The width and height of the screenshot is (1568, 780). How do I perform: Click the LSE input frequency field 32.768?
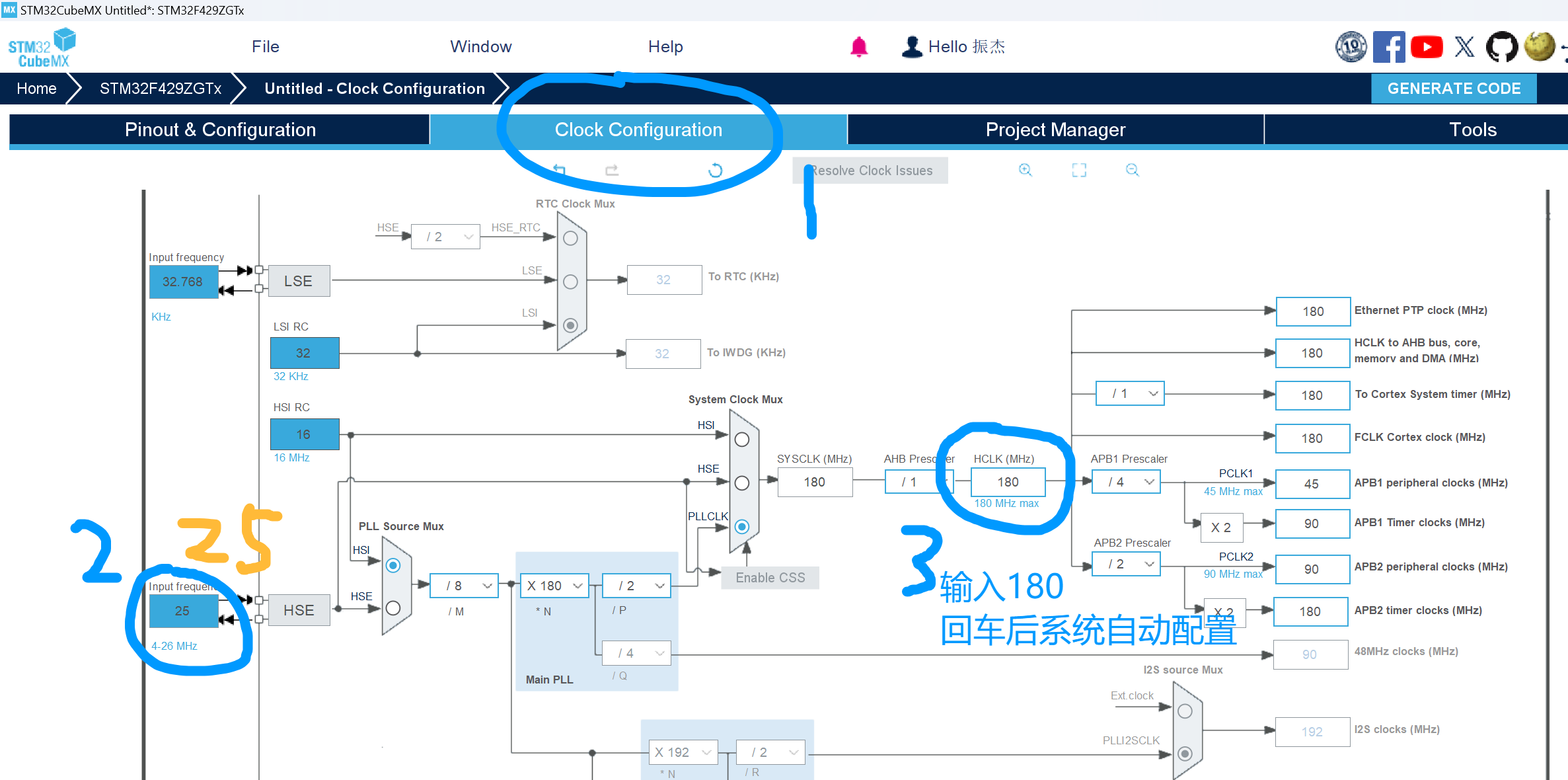click(x=184, y=282)
